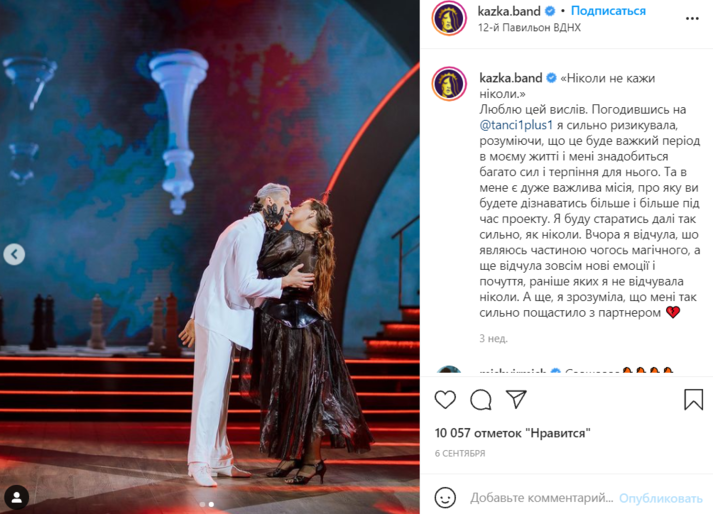The width and height of the screenshot is (713, 514).
Task: Share post with paper plane icon
Action: pos(517,399)
